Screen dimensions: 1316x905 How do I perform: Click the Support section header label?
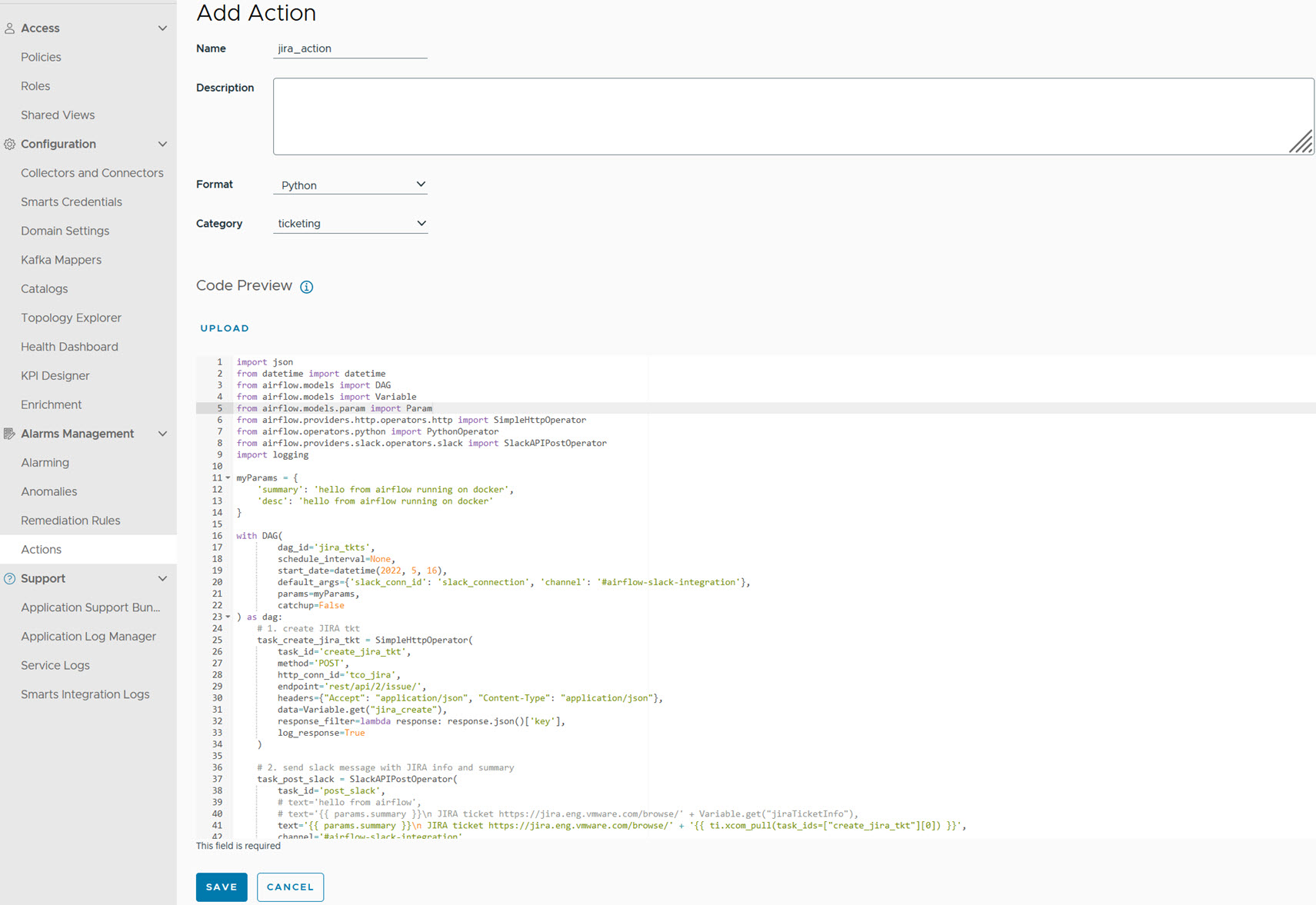tap(43, 578)
